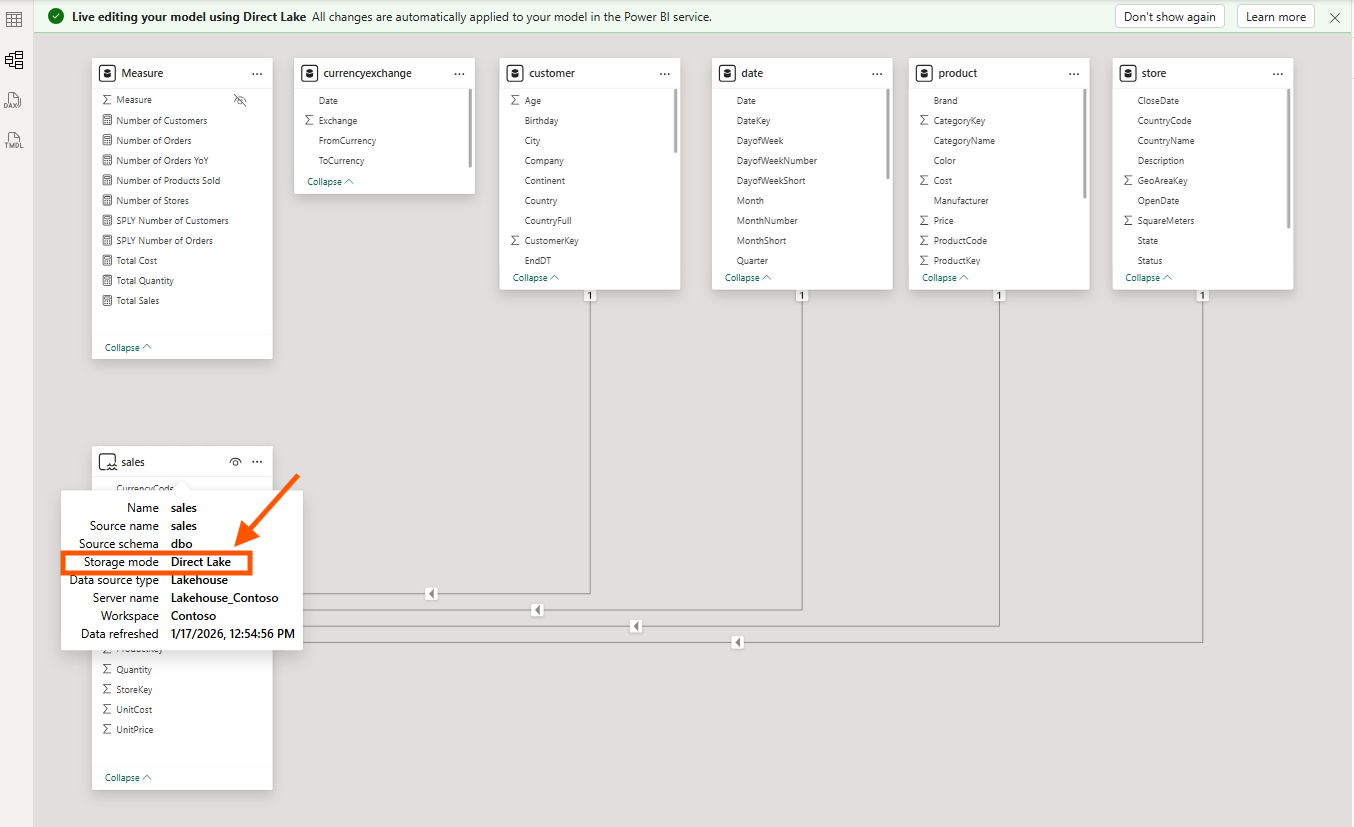Open the TMDL view in left sidebar
Screen dimensions: 1354x827
[x=13, y=140]
